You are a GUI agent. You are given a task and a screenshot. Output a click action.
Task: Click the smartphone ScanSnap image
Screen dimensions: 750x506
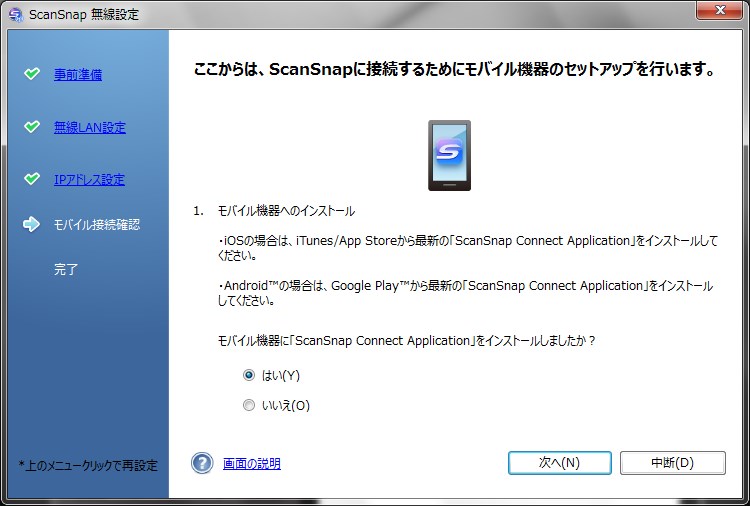448,155
